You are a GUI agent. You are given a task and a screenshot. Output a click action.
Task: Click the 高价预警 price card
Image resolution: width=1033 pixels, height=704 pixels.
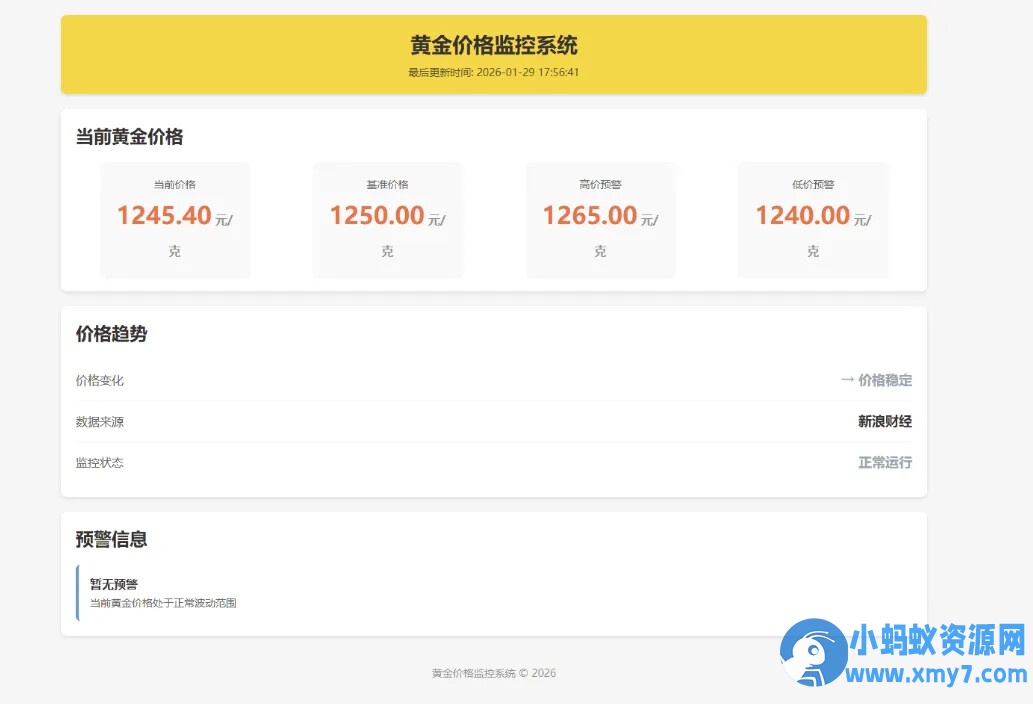[600, 219]
